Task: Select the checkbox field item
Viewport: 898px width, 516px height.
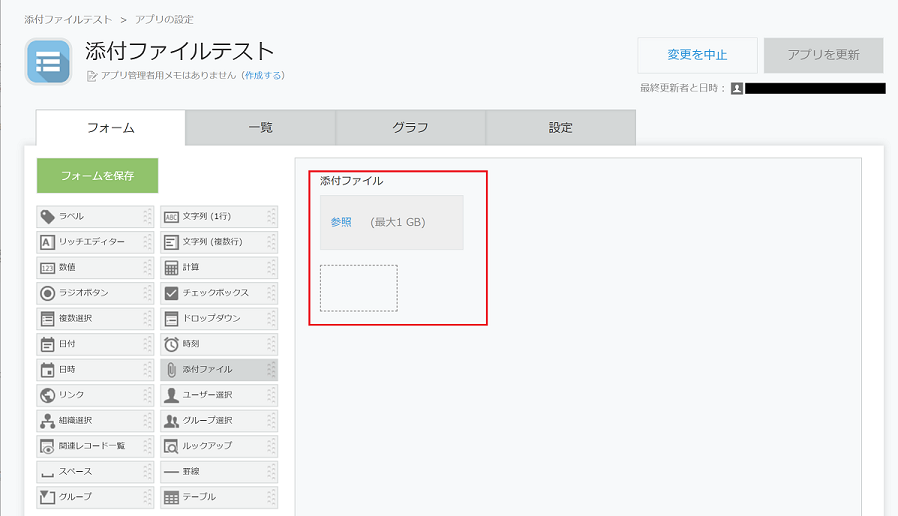Action: coord(217,293)
